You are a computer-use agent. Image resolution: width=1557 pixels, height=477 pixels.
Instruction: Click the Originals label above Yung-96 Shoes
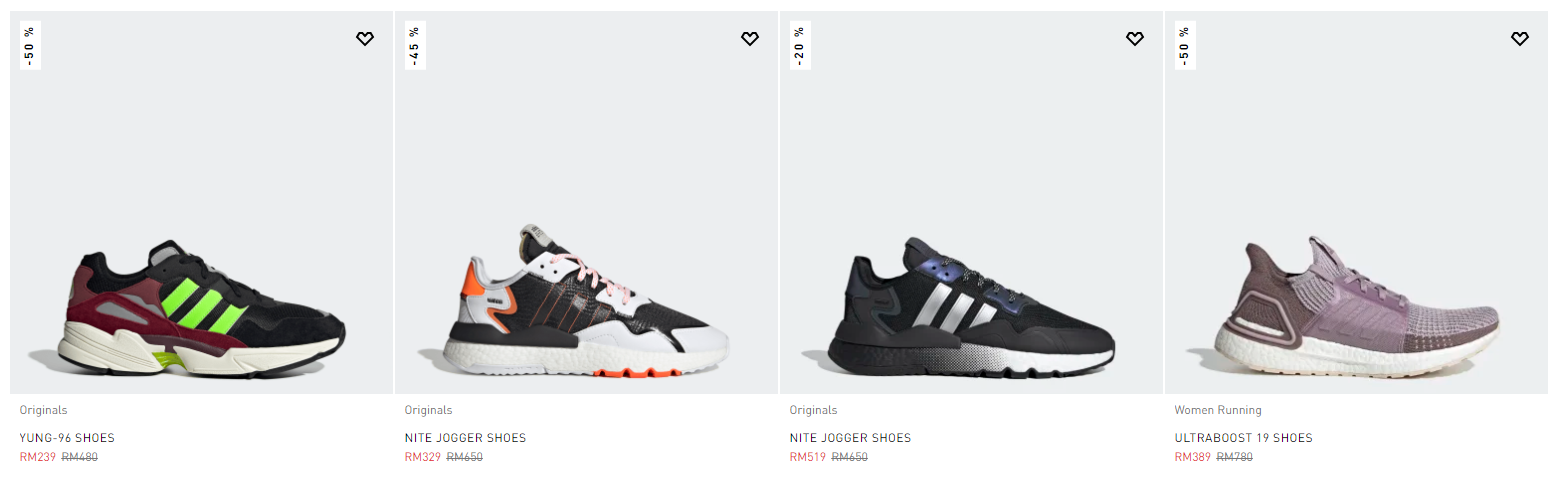point(44,410)
